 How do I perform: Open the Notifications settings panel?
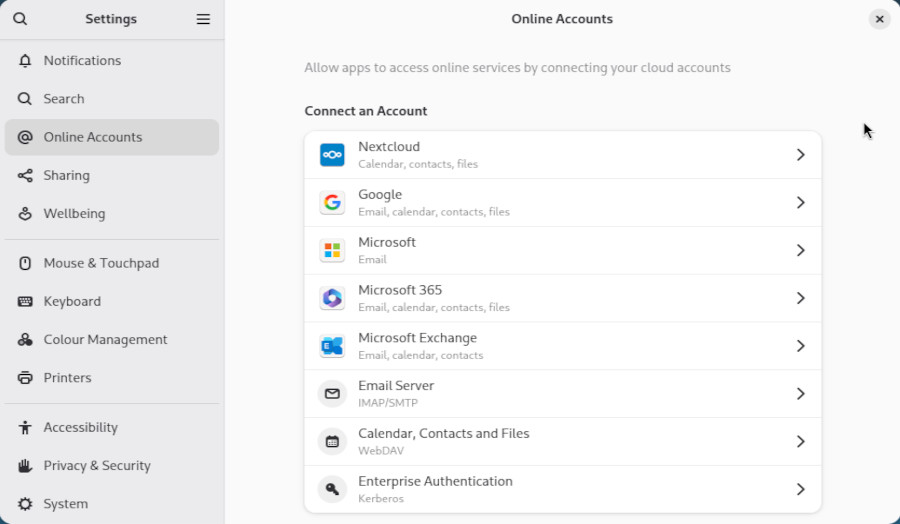[x=112, y=60]
